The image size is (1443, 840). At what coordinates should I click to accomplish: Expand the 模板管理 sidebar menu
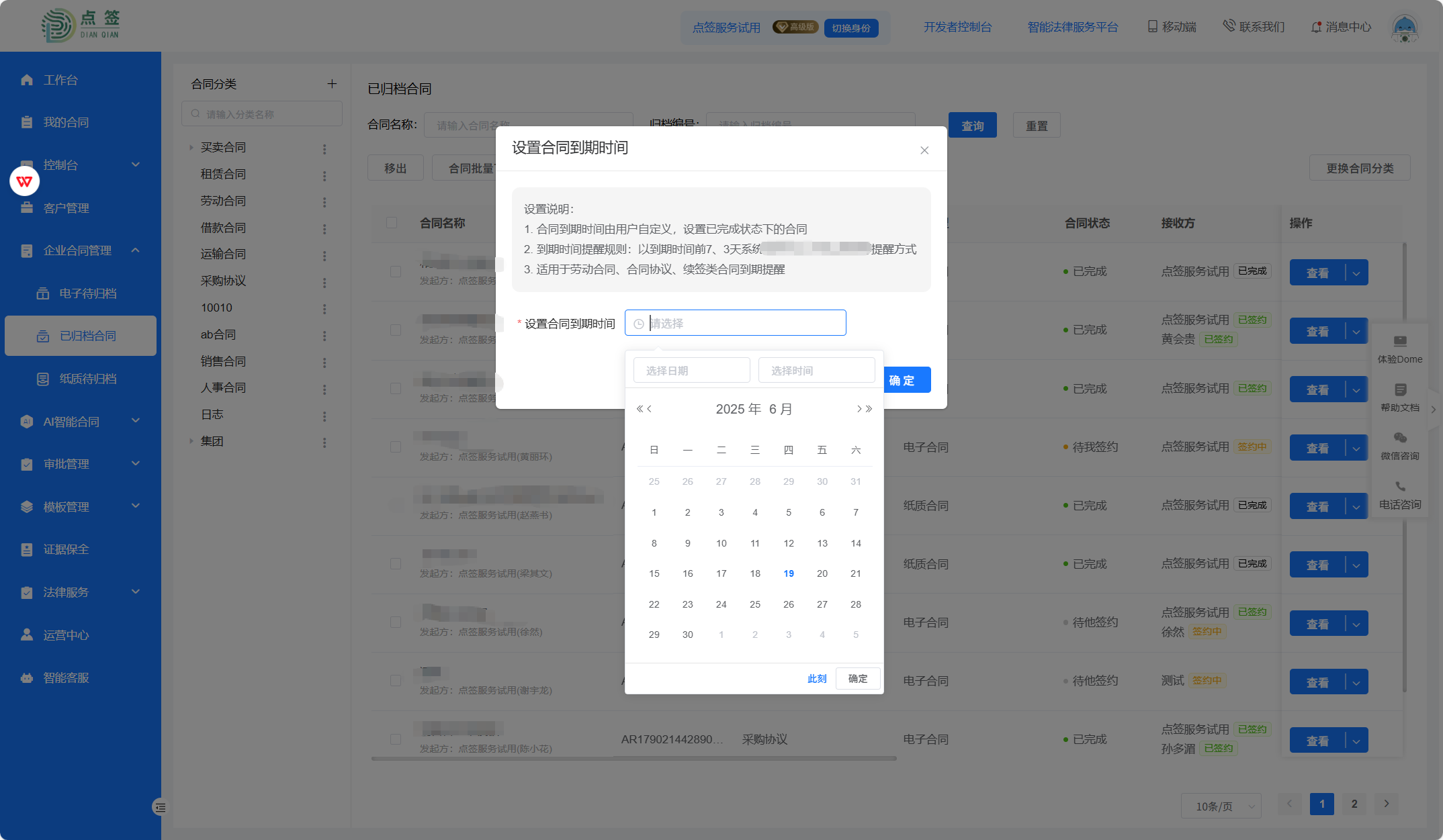[136, 506]
